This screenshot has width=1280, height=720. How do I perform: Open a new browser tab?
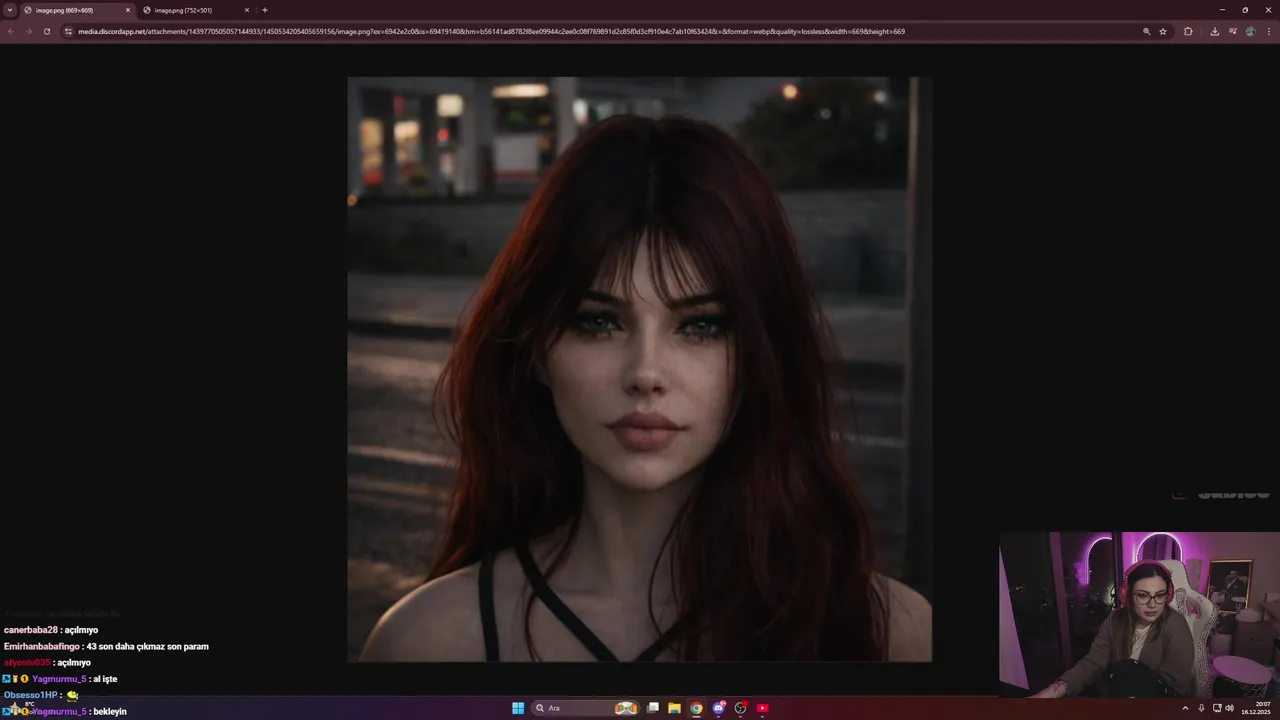click(264, 10)
